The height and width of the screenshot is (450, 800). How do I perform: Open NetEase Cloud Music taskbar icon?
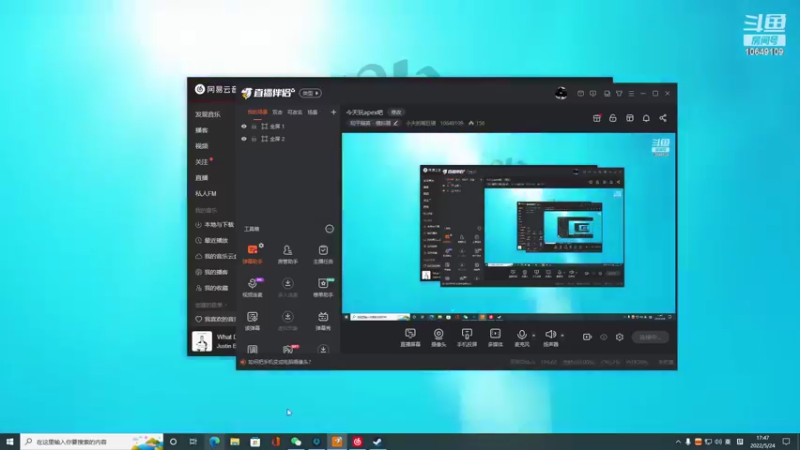pyautogui.click(x=357, y=442)
